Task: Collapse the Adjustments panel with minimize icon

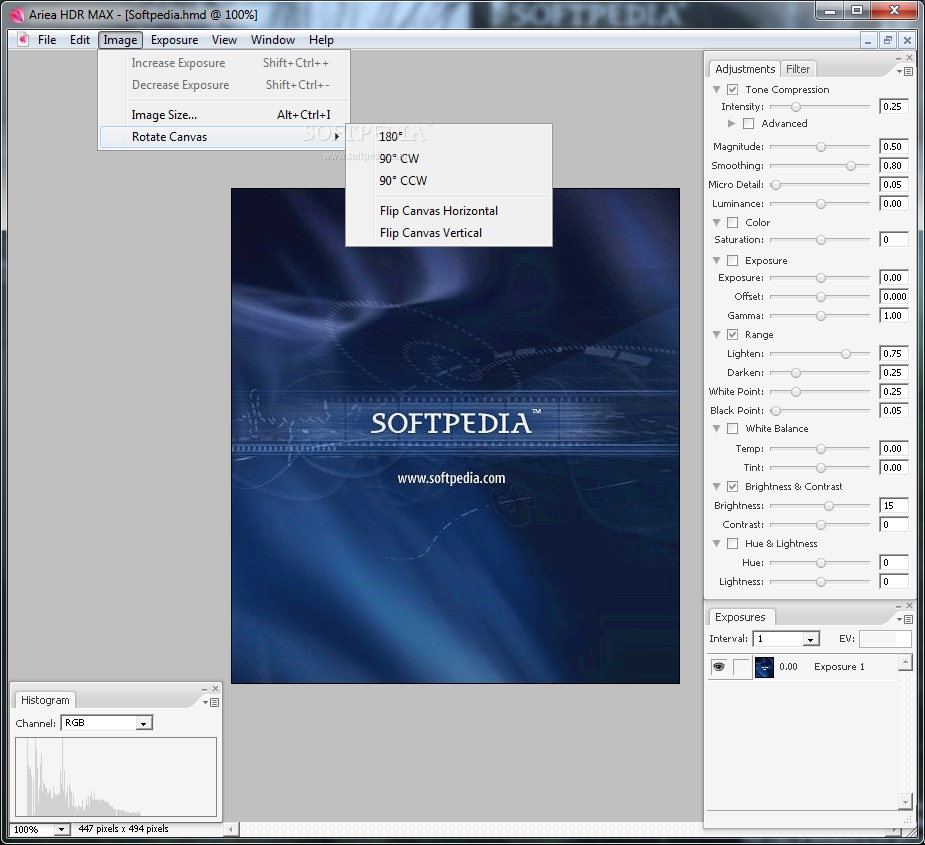Action: (x=898, y=58)
